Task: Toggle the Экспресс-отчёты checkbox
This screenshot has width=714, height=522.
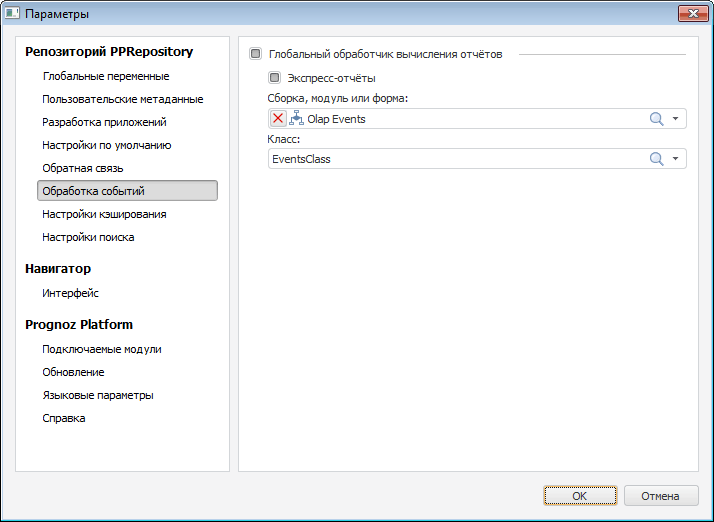Action: (274, 77)
